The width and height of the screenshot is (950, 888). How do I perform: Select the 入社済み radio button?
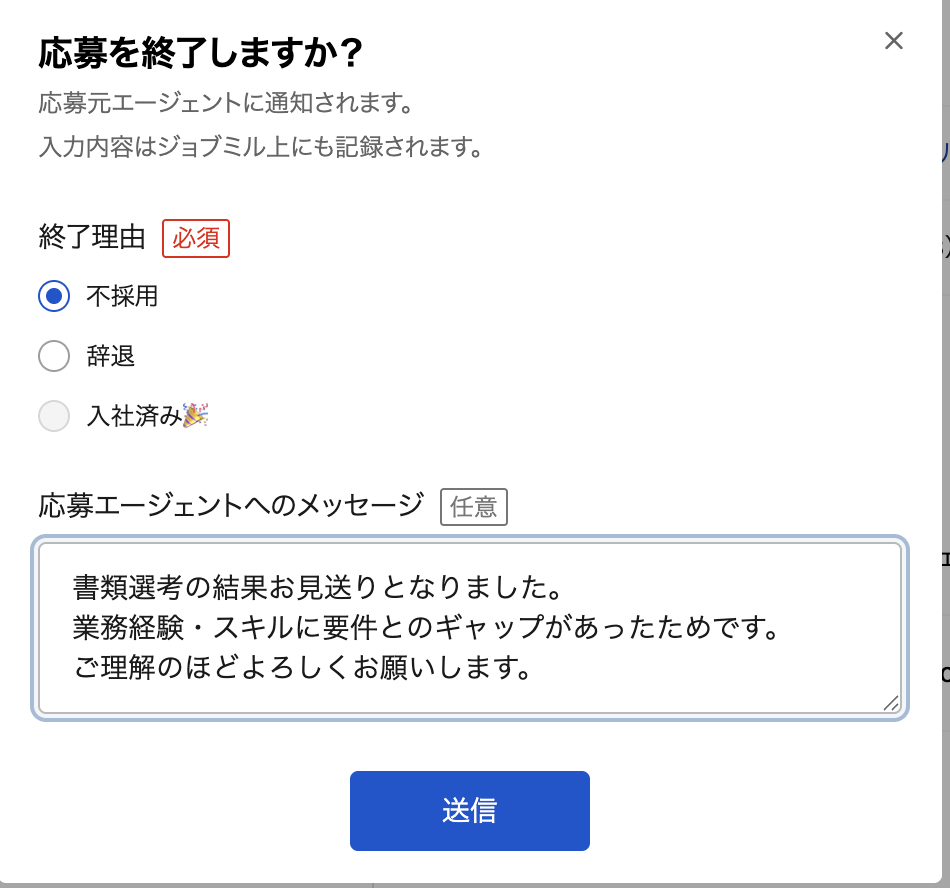pos(54,416)
